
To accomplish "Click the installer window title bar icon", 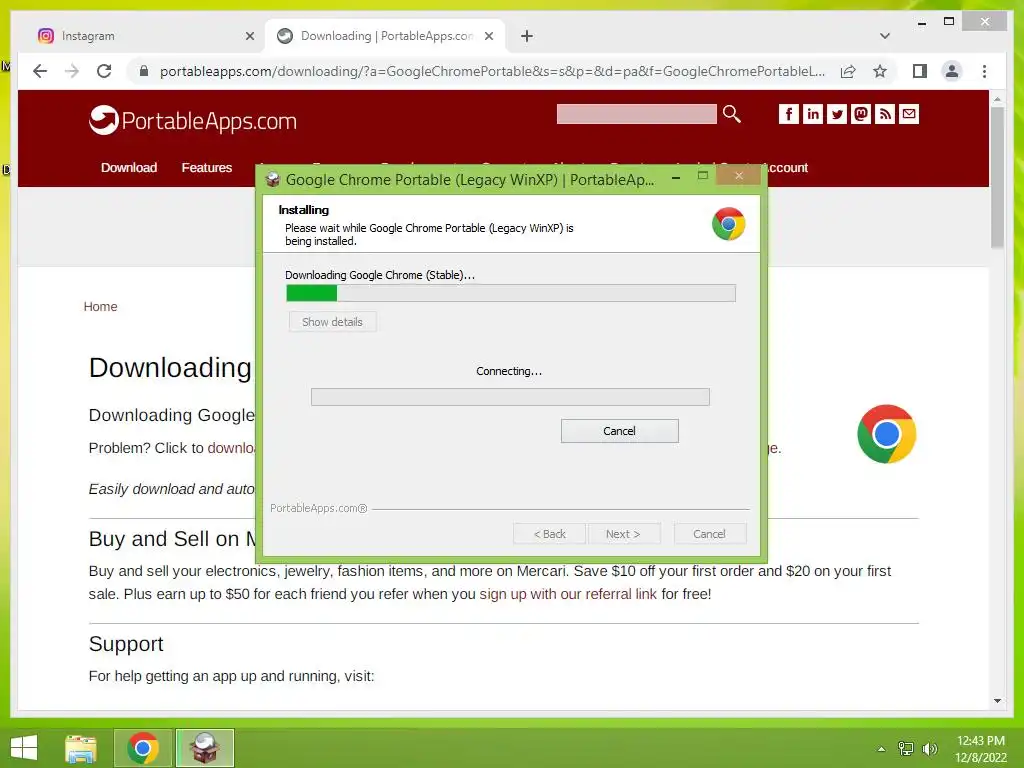I will coord(273,180).
